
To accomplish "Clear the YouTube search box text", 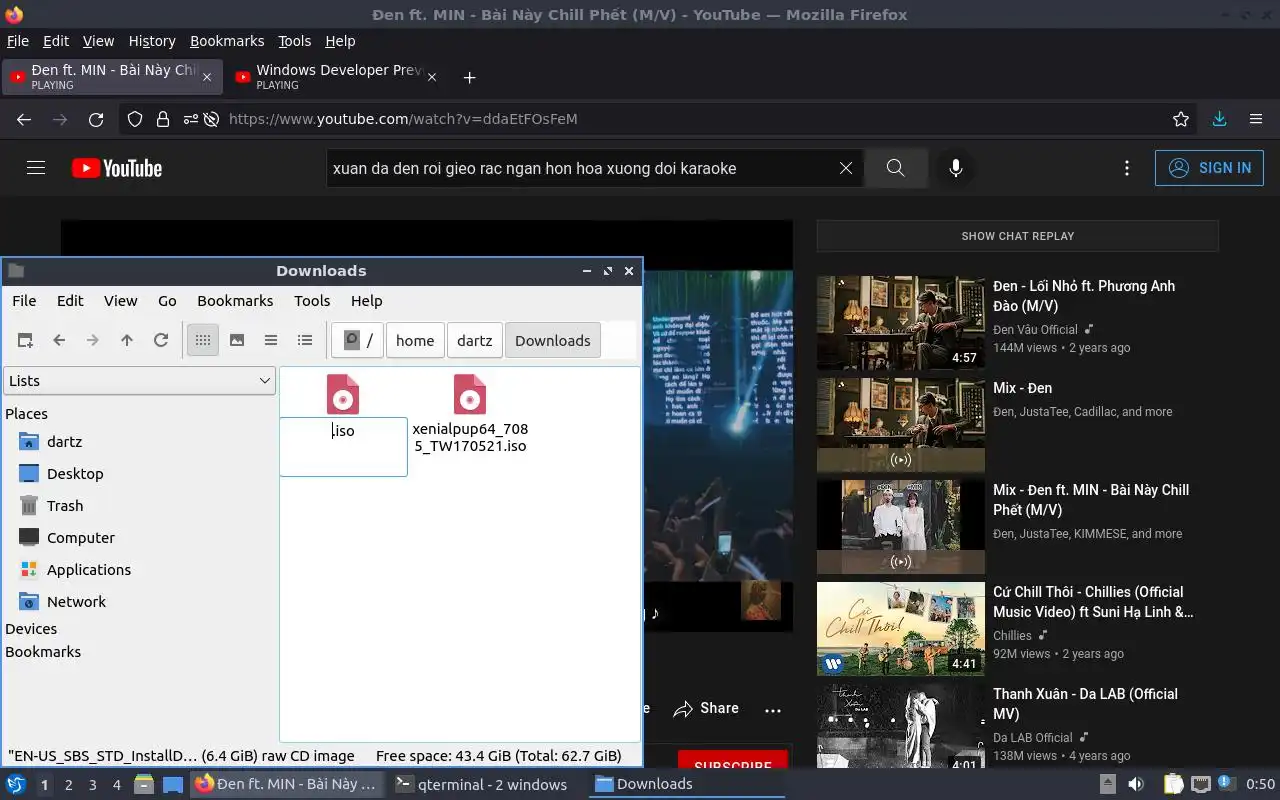I will (x=845, y=168).
